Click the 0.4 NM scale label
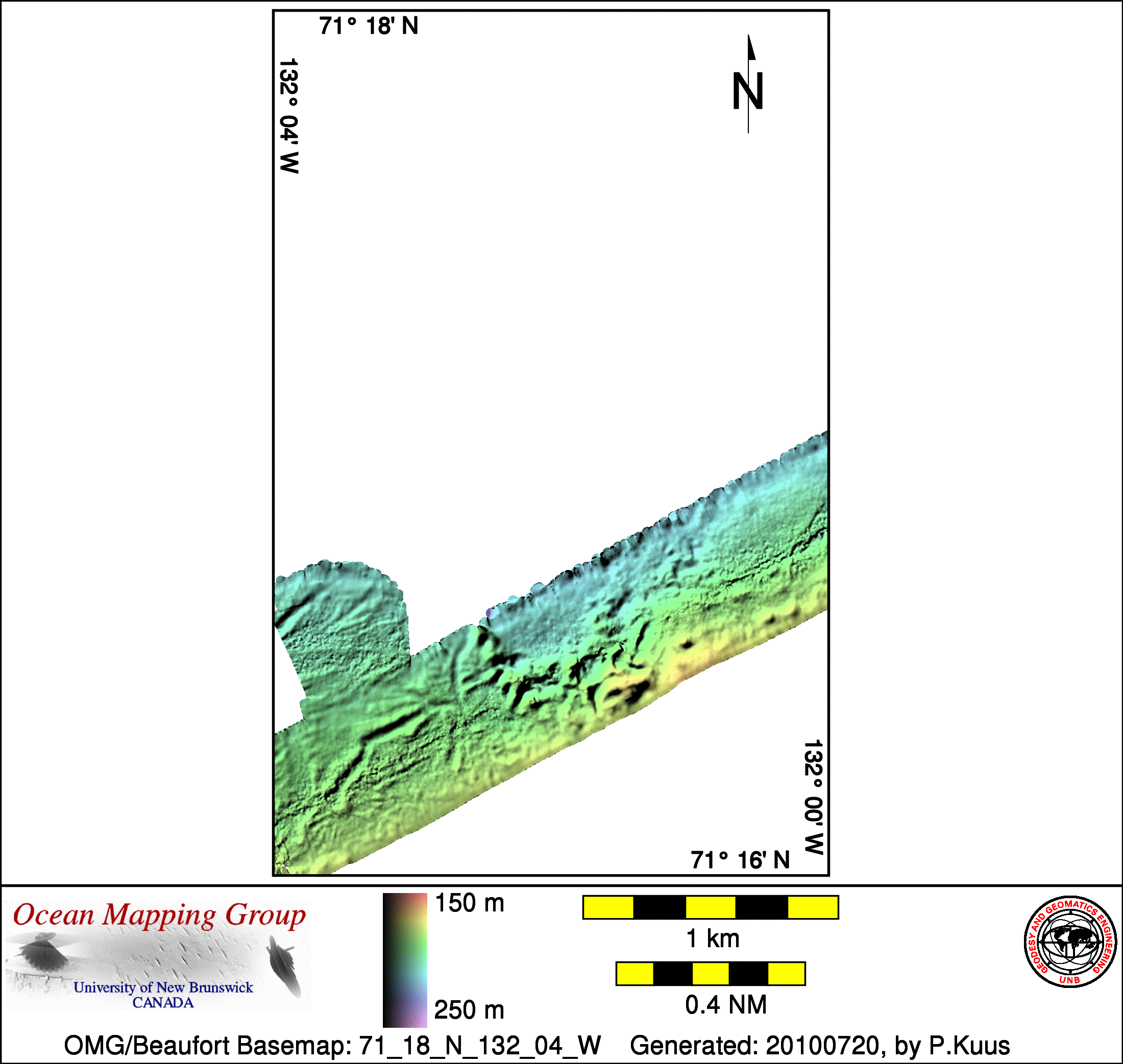This screenshot has width=1123, height=1064. 725,1005
